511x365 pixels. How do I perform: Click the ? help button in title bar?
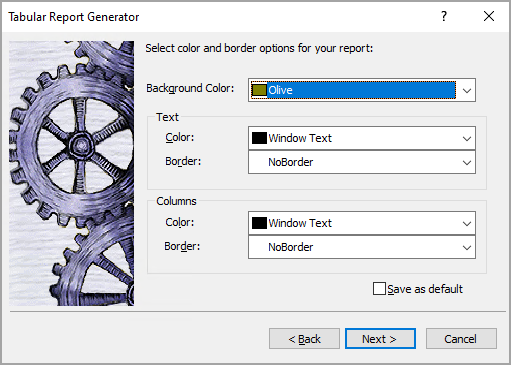pyautogui.click(x=444, y=16)
